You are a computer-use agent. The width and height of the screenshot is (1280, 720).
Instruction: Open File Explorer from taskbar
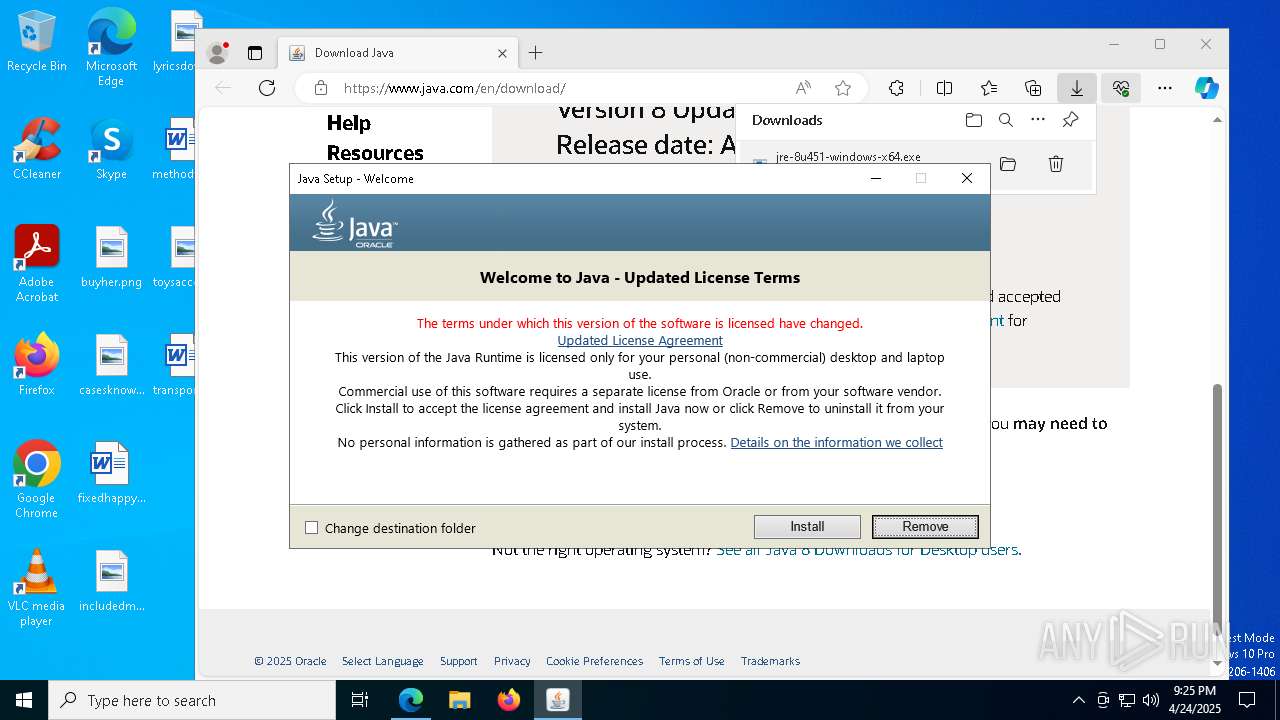point(459,700)
